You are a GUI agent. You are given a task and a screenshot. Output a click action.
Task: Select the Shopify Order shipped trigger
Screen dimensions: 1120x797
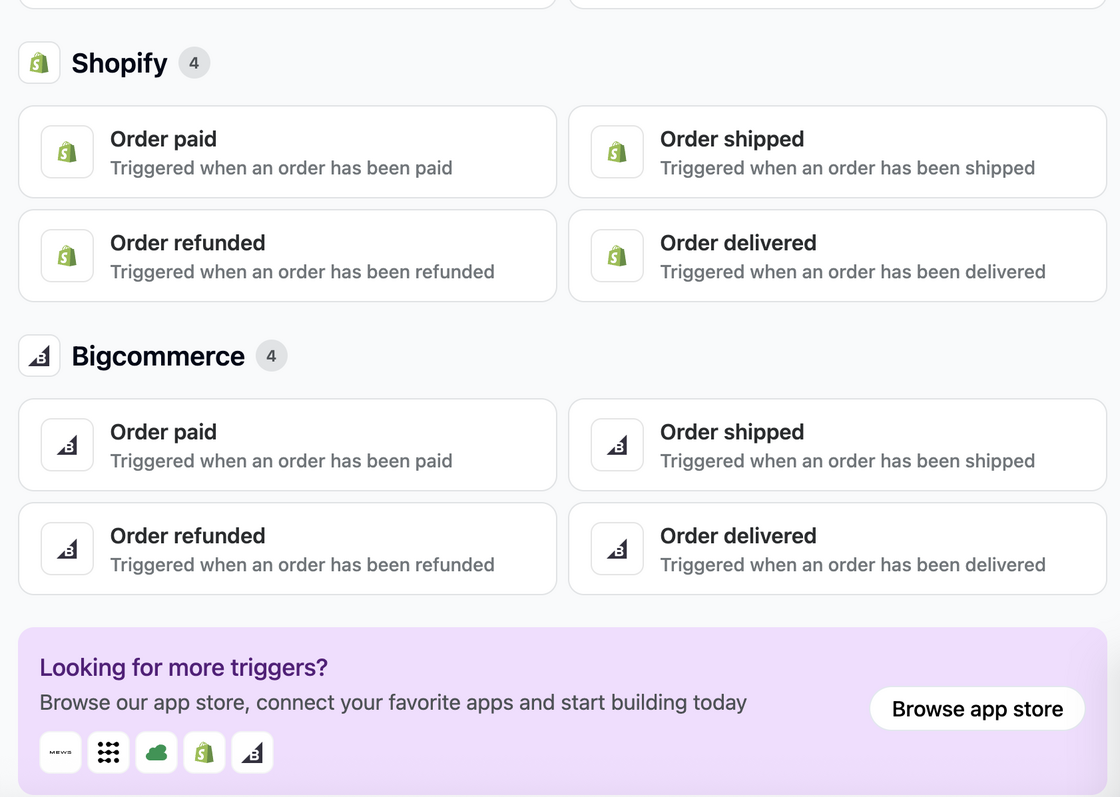coord(837,152)
